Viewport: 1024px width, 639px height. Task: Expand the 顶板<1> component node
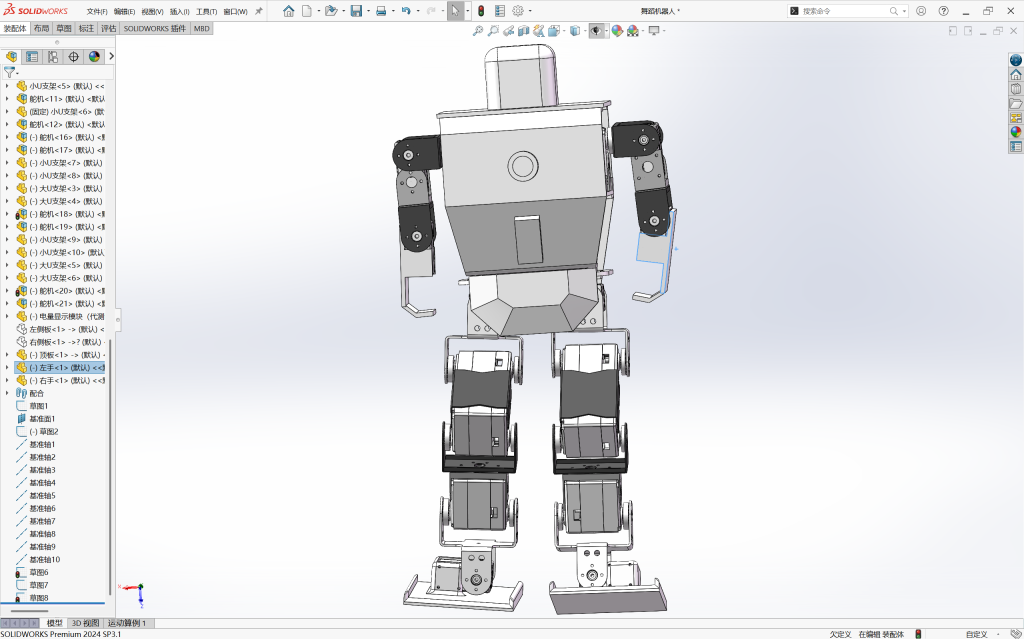[x=7, y=355]
